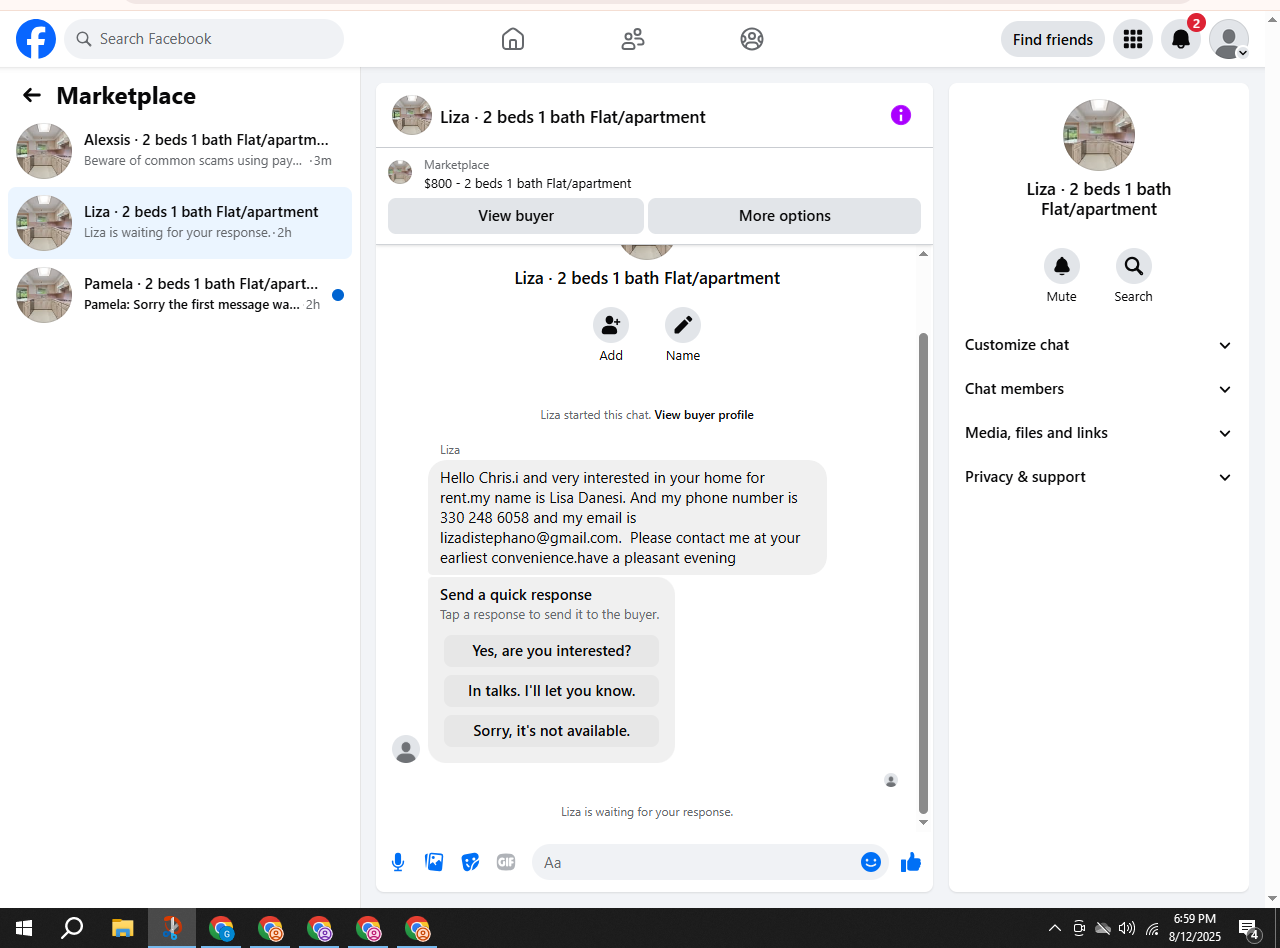Click the Search Facebook field
The image size is (1280, 948).
coord(204,39)
